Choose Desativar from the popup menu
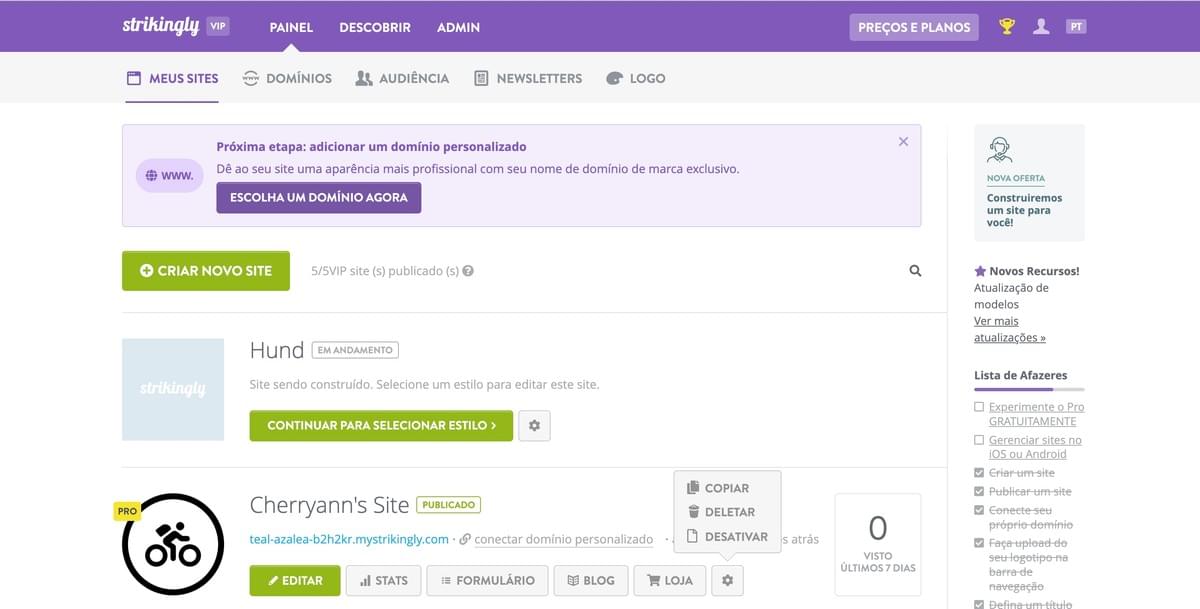The image size is (1200, 609). pos(727,536)
